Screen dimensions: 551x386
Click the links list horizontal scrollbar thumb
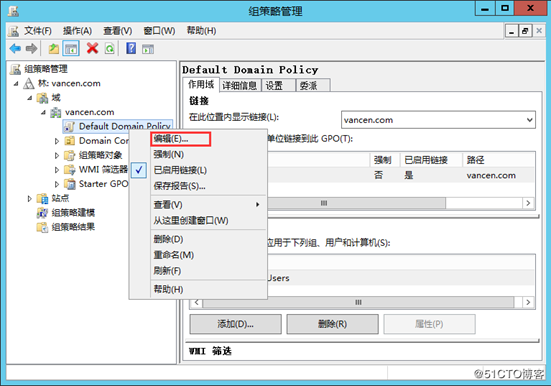coord(356,203)
